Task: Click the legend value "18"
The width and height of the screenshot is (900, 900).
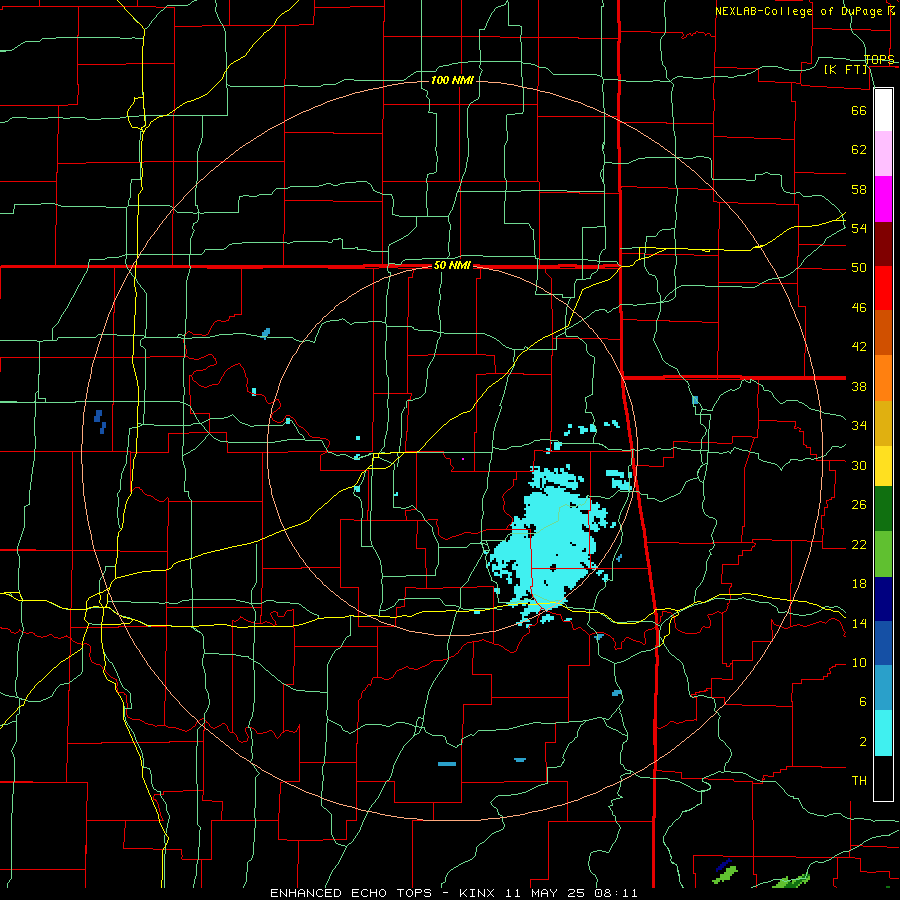Action: pos(859,584)
